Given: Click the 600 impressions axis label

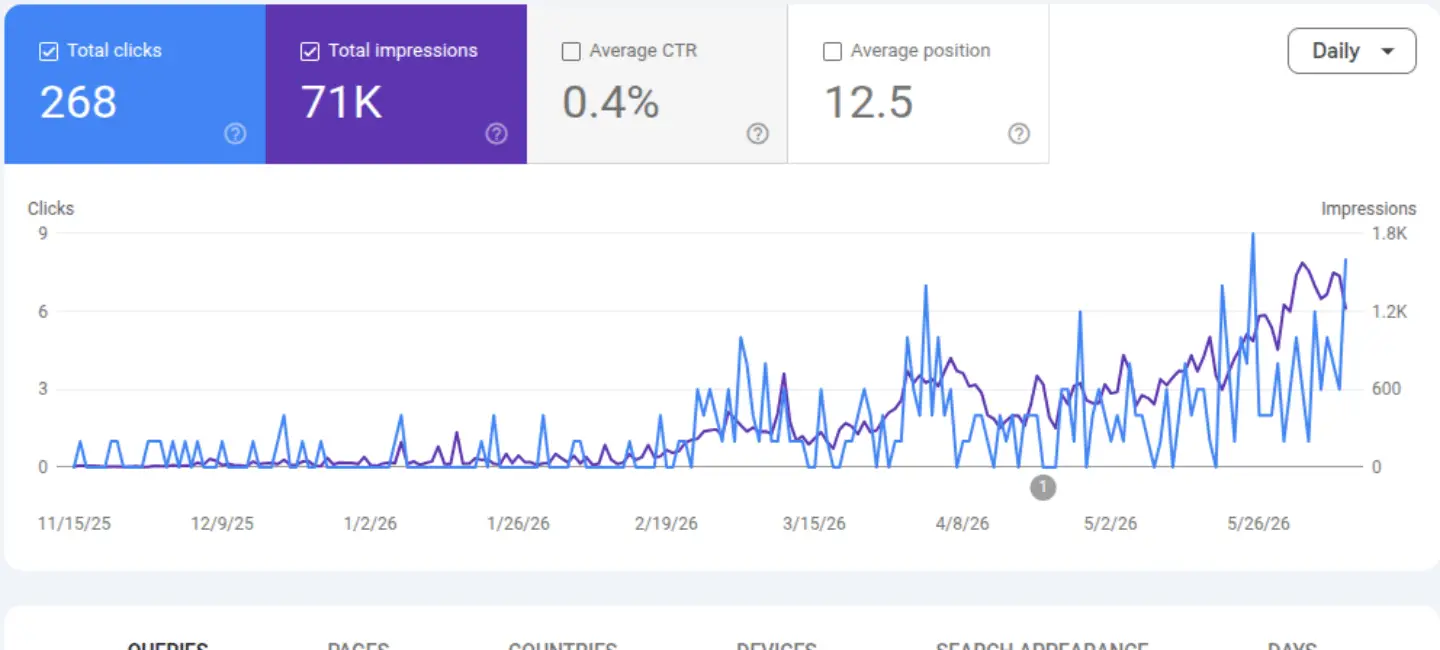Looking at the screenshot, I should pos(1386,389).
